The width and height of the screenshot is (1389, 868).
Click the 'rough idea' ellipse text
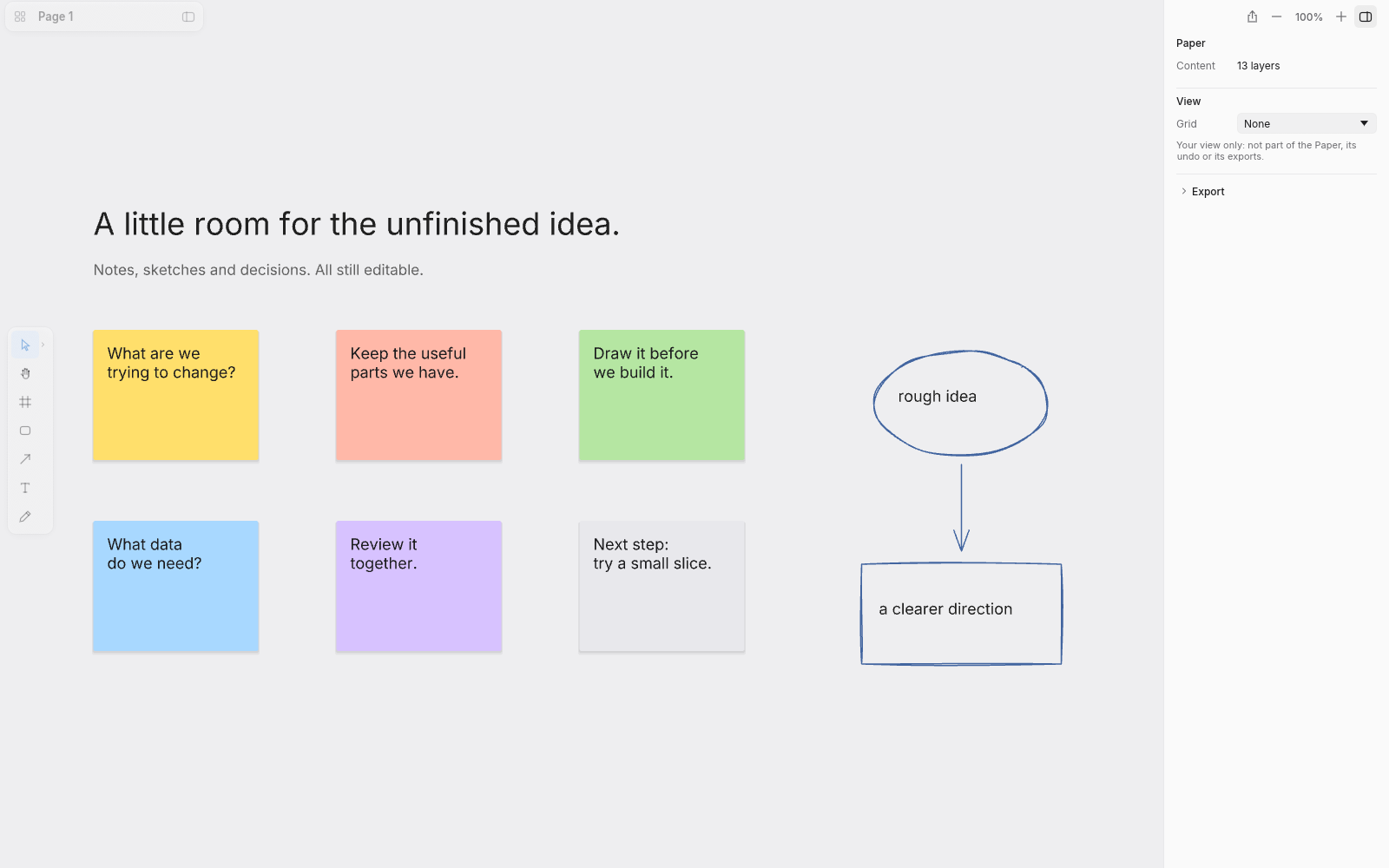coord(937,397)
